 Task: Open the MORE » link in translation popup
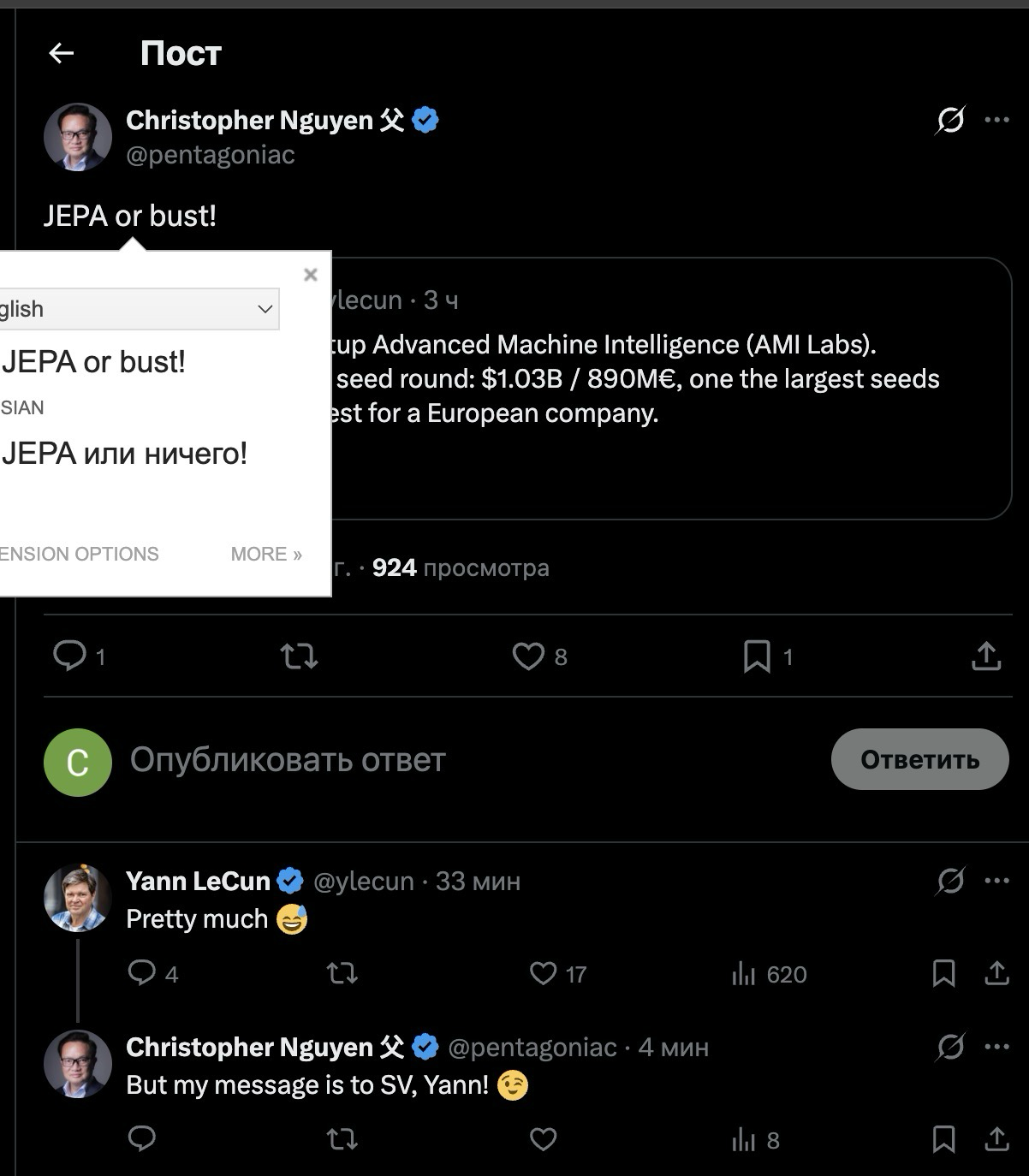(266, 554)
